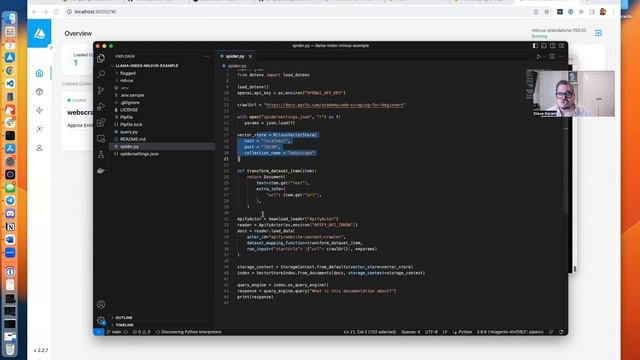Open the LICENSE file

[x=129, y=110]
